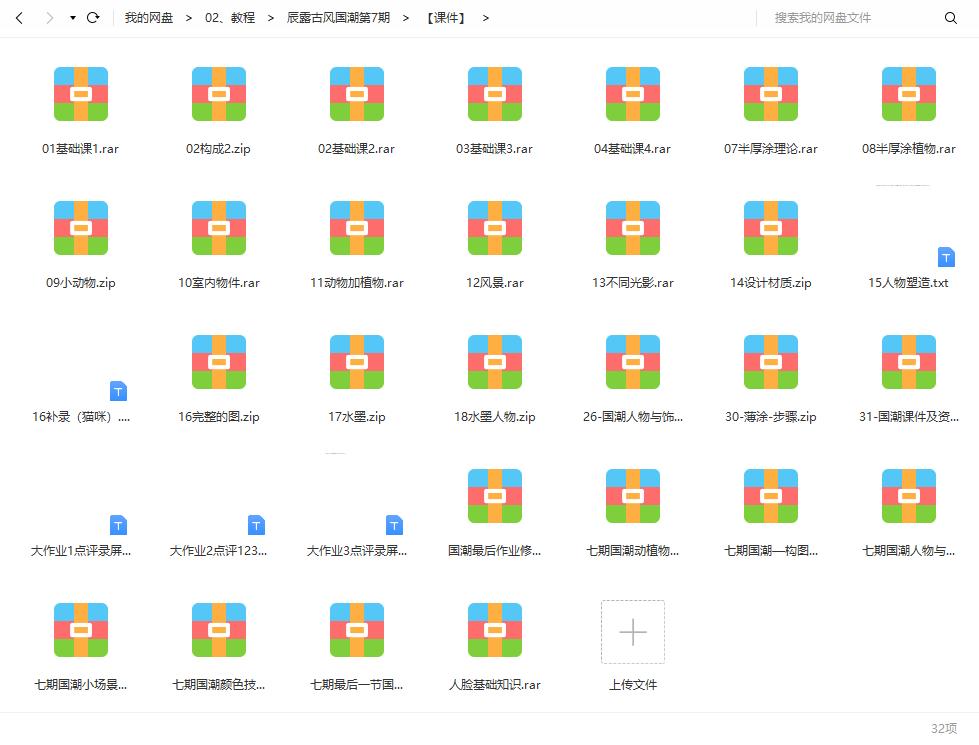This screenshot has width=979, height=745.
Task: Expand chevron after 02、教程 breadcrumb
Action: click(x=271, y=18)
